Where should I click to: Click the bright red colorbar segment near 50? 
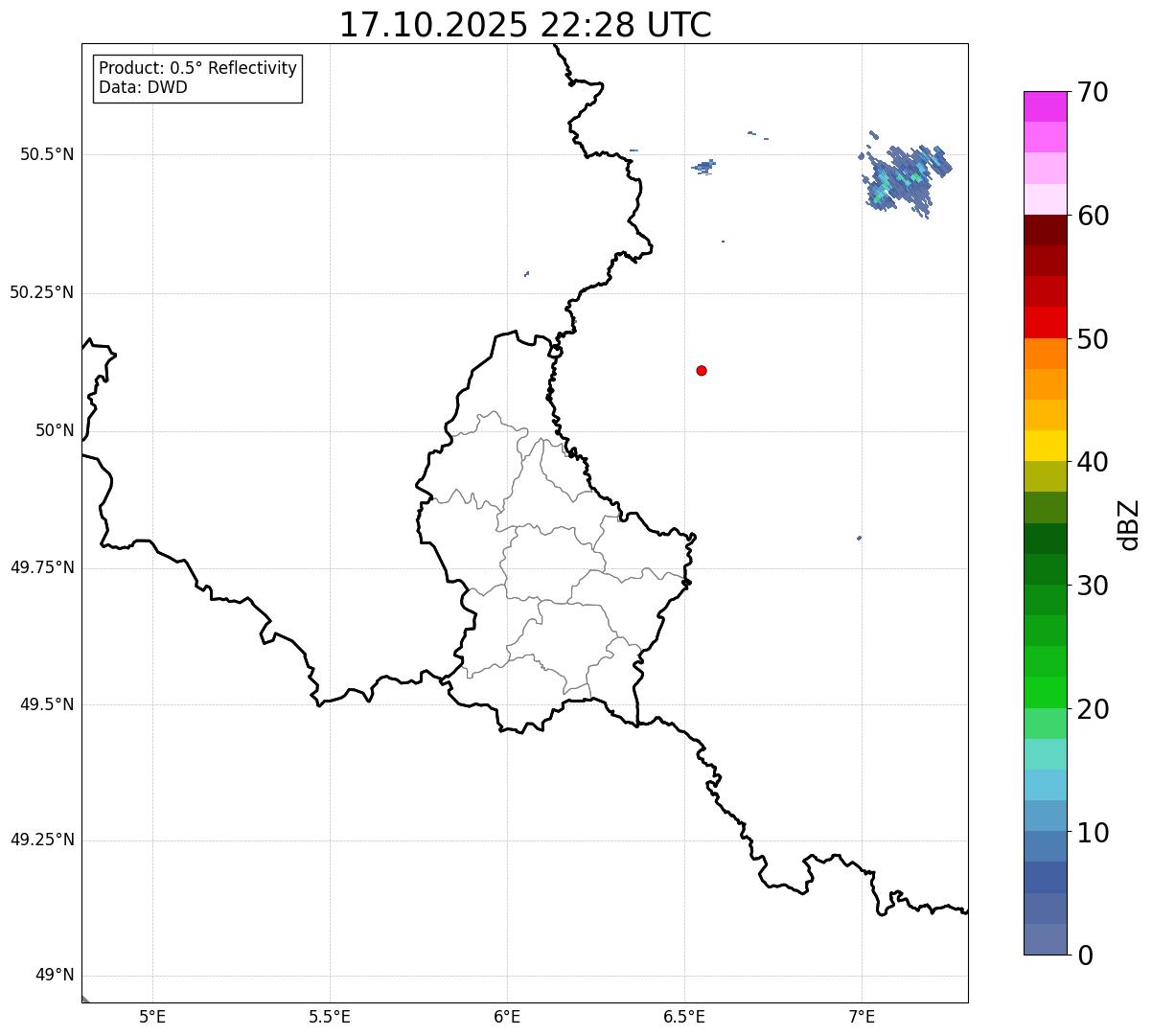click(x=1046, y=323)
